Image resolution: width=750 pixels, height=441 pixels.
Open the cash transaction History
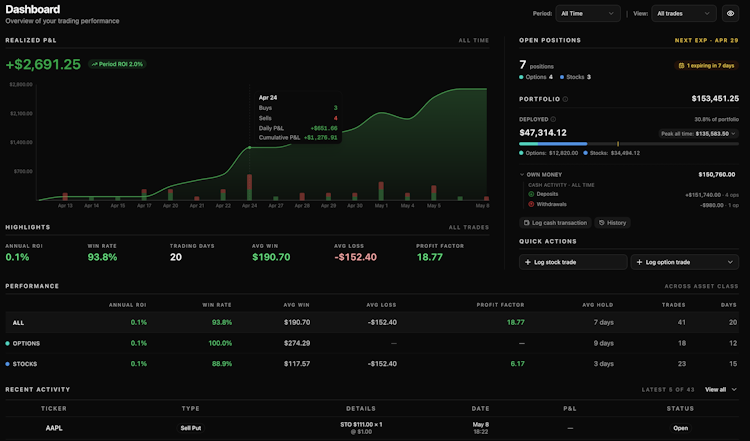[612, 222]
